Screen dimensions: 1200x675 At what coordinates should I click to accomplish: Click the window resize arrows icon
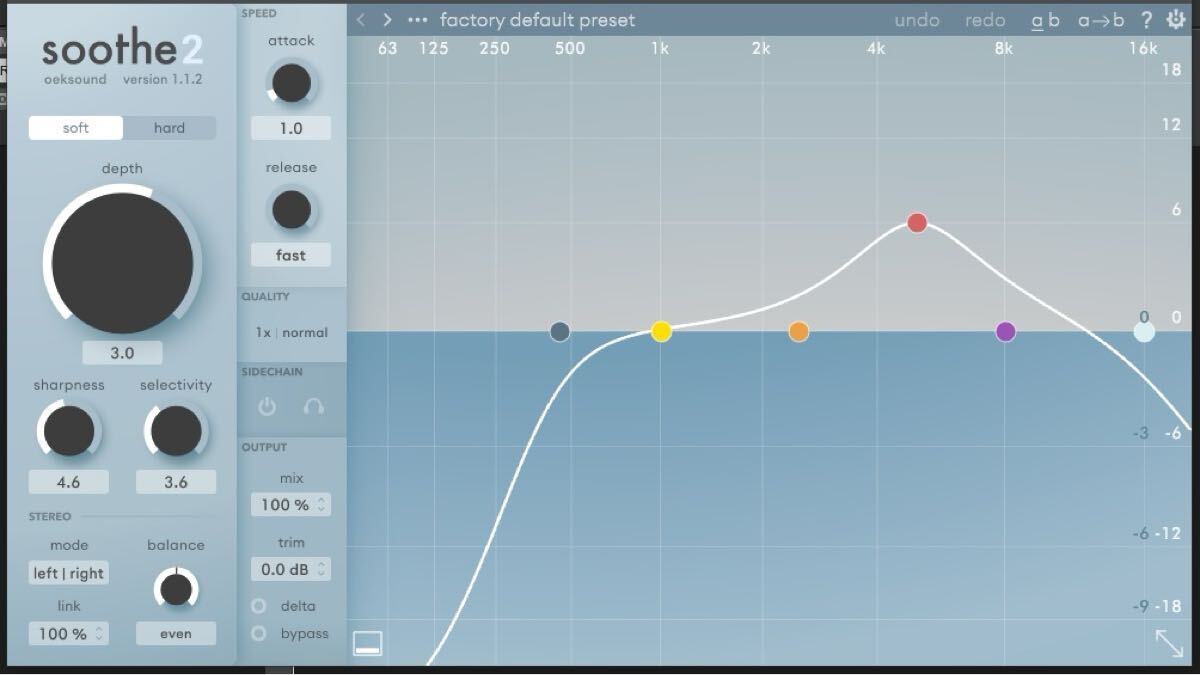pos(1169,643)
